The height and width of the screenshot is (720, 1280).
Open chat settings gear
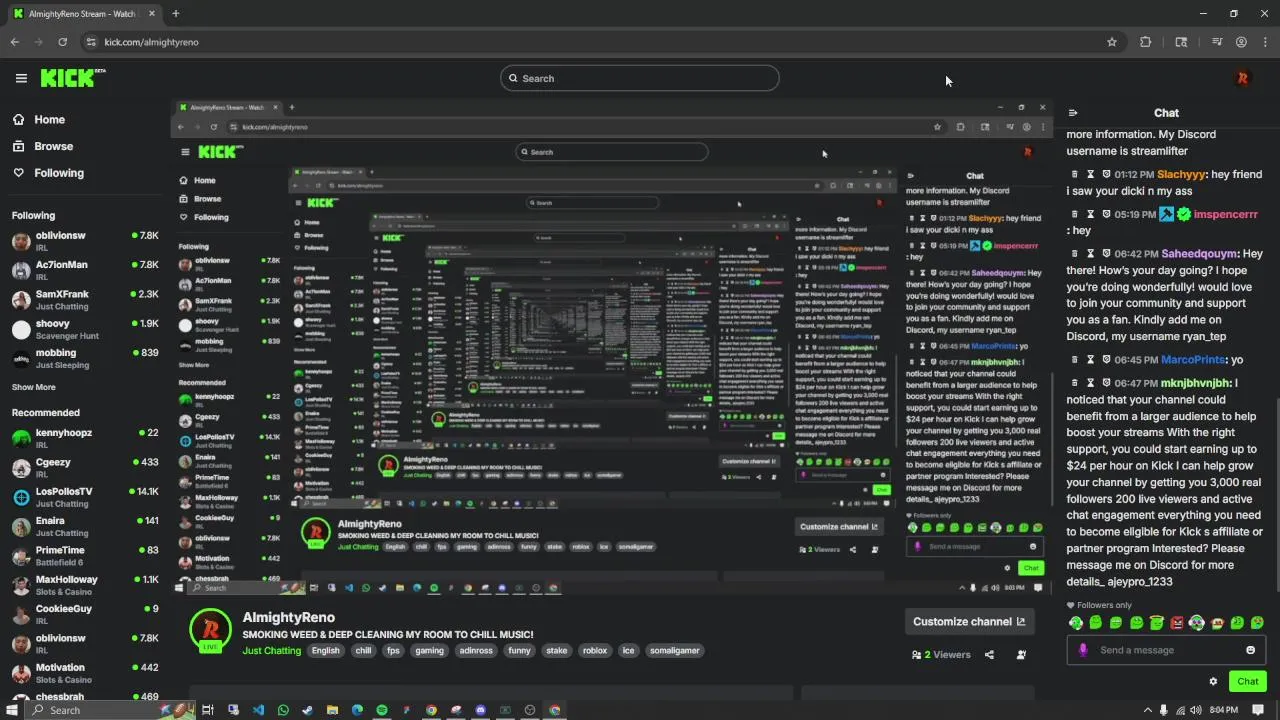tap(1213, 681)
